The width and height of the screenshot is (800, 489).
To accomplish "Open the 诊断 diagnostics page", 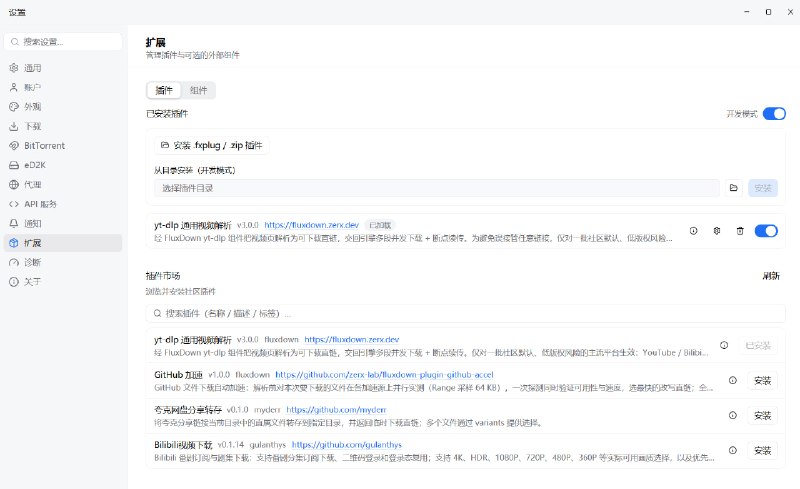I will (x=63, y=262).
